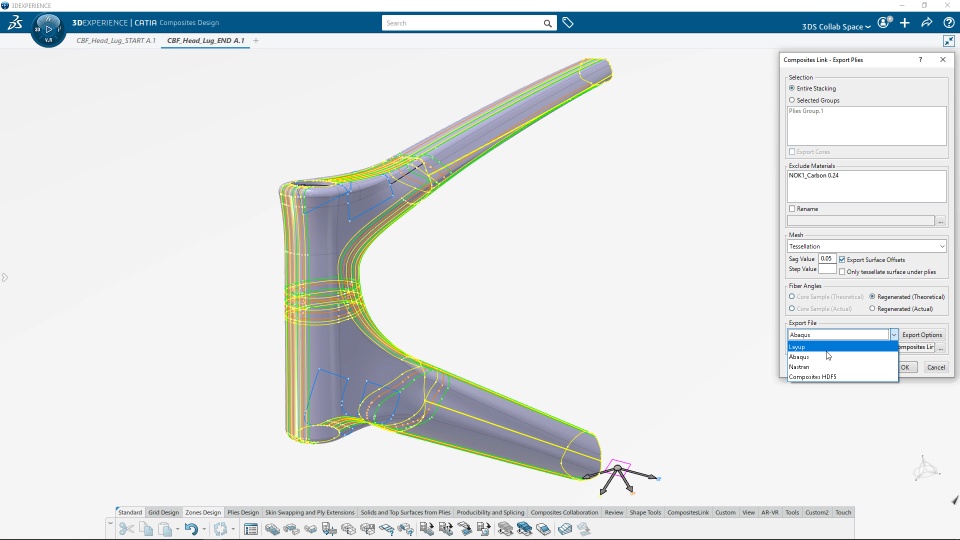This screenshot has width=960, height=540.
Task: Click the browse button beside rename field
Action: [941, 220]
